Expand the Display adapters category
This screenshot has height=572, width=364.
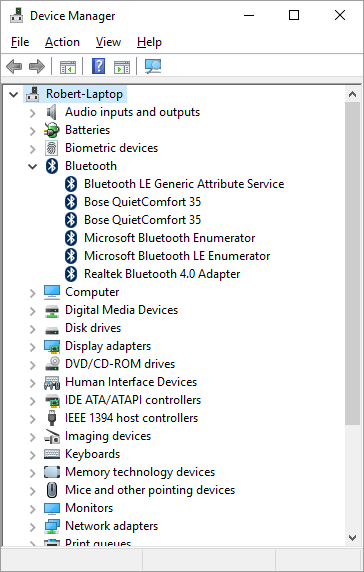pos(32,347)
